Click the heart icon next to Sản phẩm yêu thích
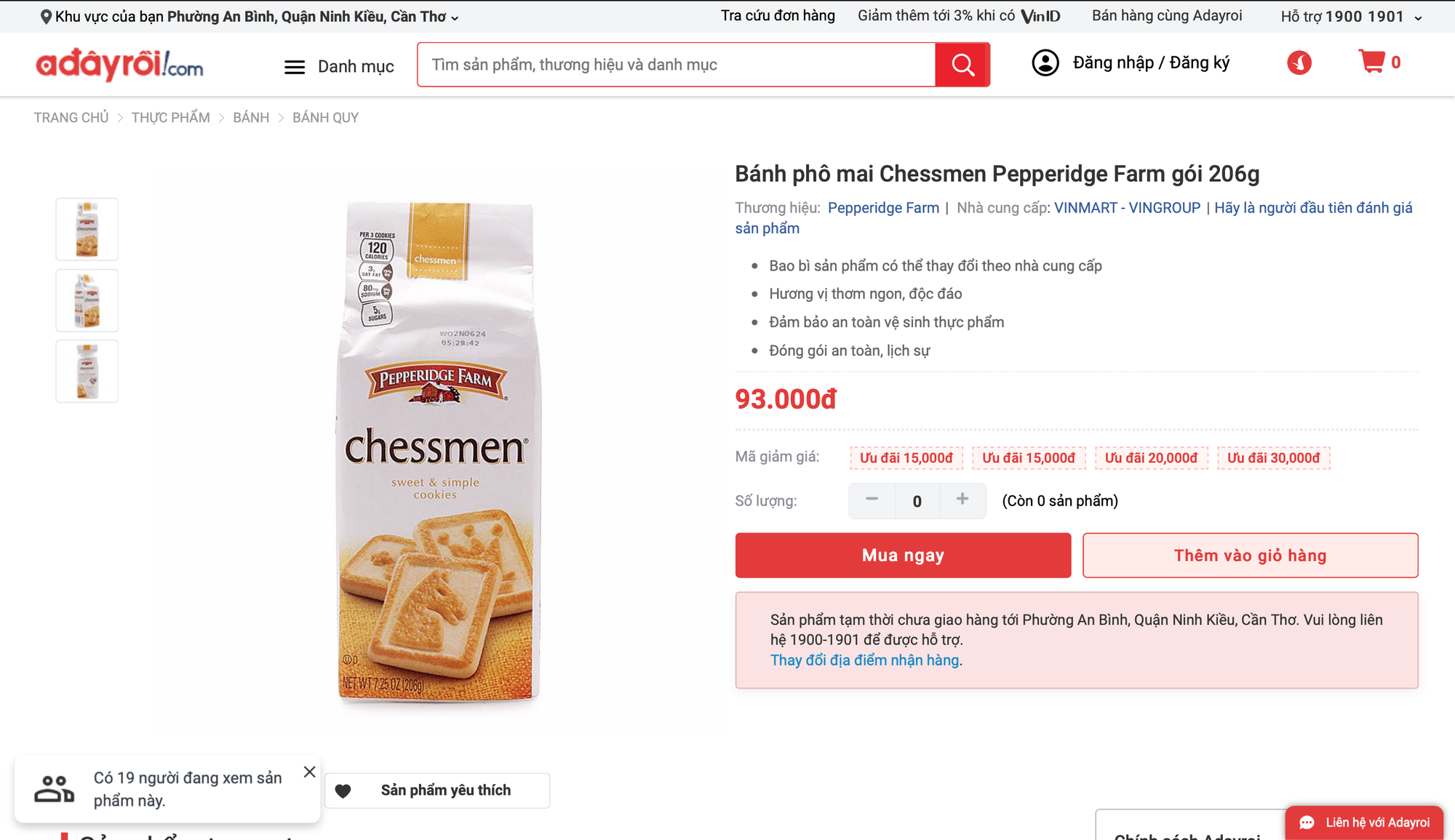The image size is (1455, 840). click(343, 790)
